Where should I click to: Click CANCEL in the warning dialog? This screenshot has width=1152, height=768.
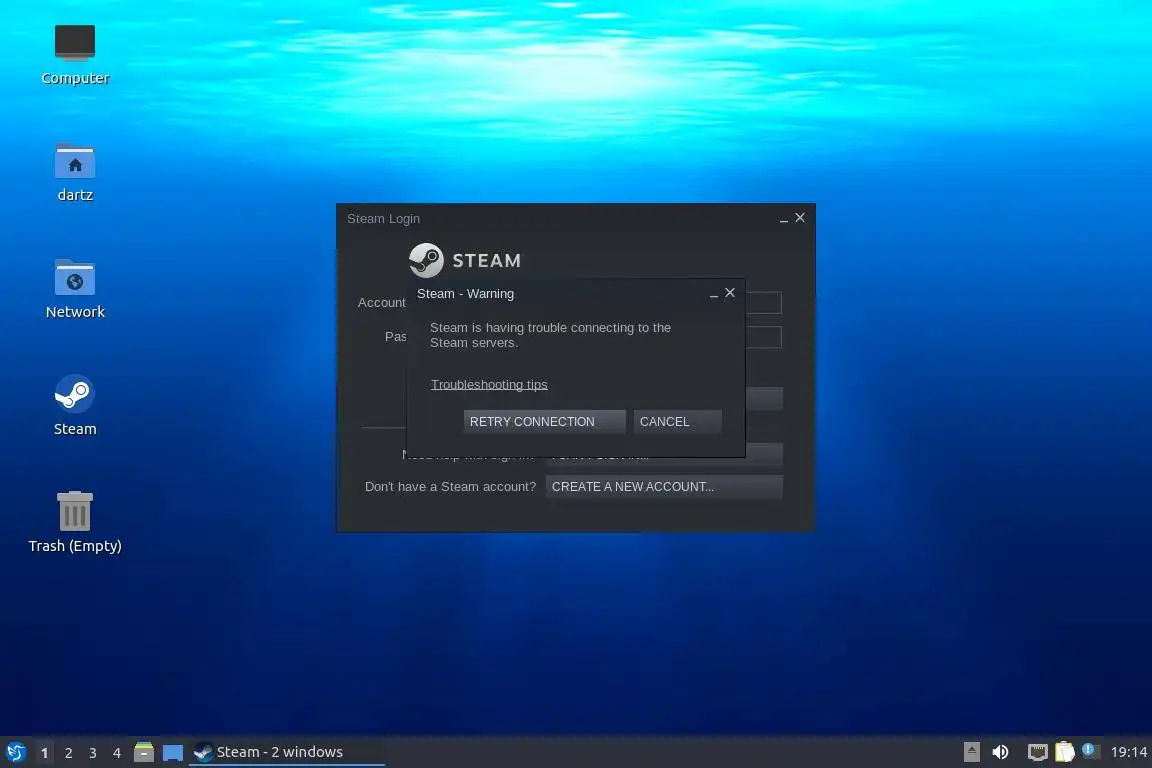(x=677, y=422)
